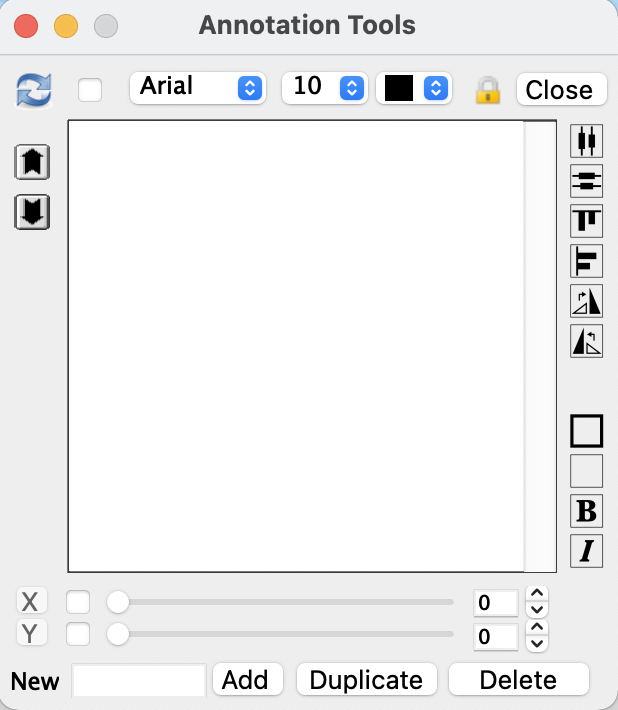Click the Duplicate button

[367, 679]
